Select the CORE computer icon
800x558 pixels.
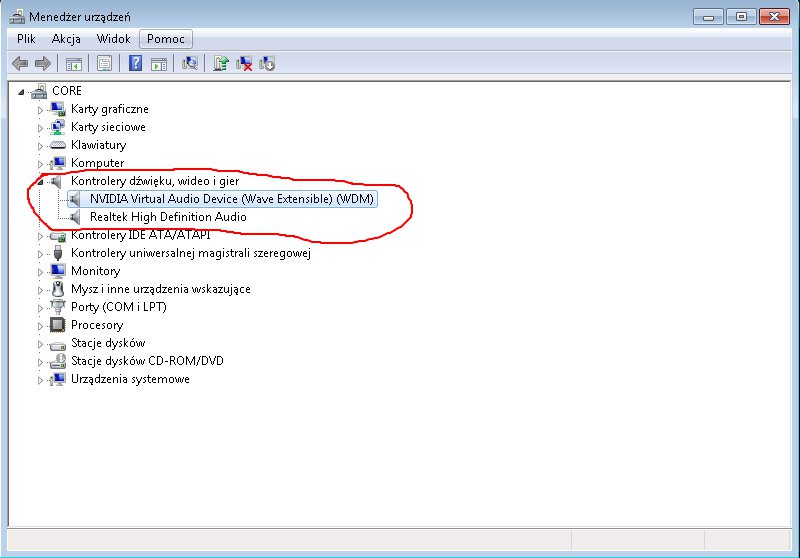[x=39, y=91]
